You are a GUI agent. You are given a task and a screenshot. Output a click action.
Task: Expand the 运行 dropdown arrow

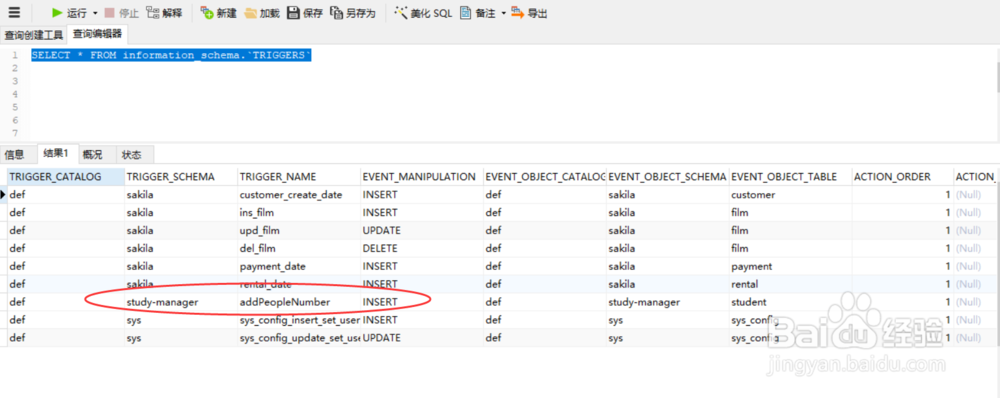[x=95, y=13]
